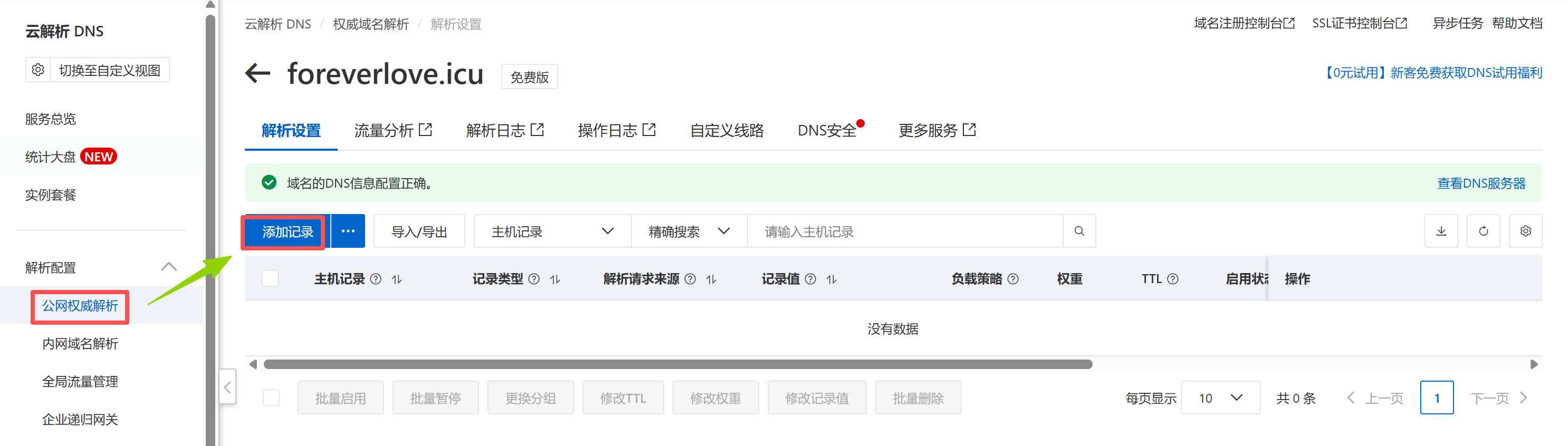
Task: Switch to the 流量分析 tab
Action: point(393,130)
